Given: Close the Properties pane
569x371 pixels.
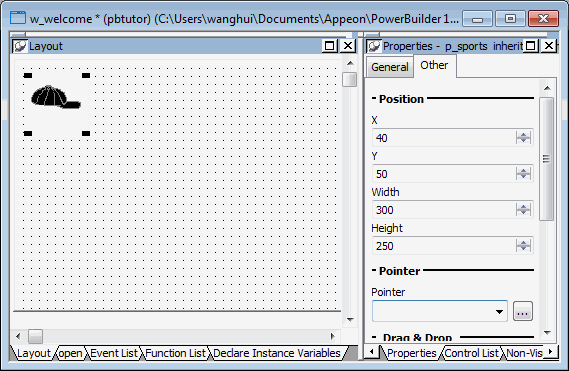Looking at the screenshot, I should (549, 46).
